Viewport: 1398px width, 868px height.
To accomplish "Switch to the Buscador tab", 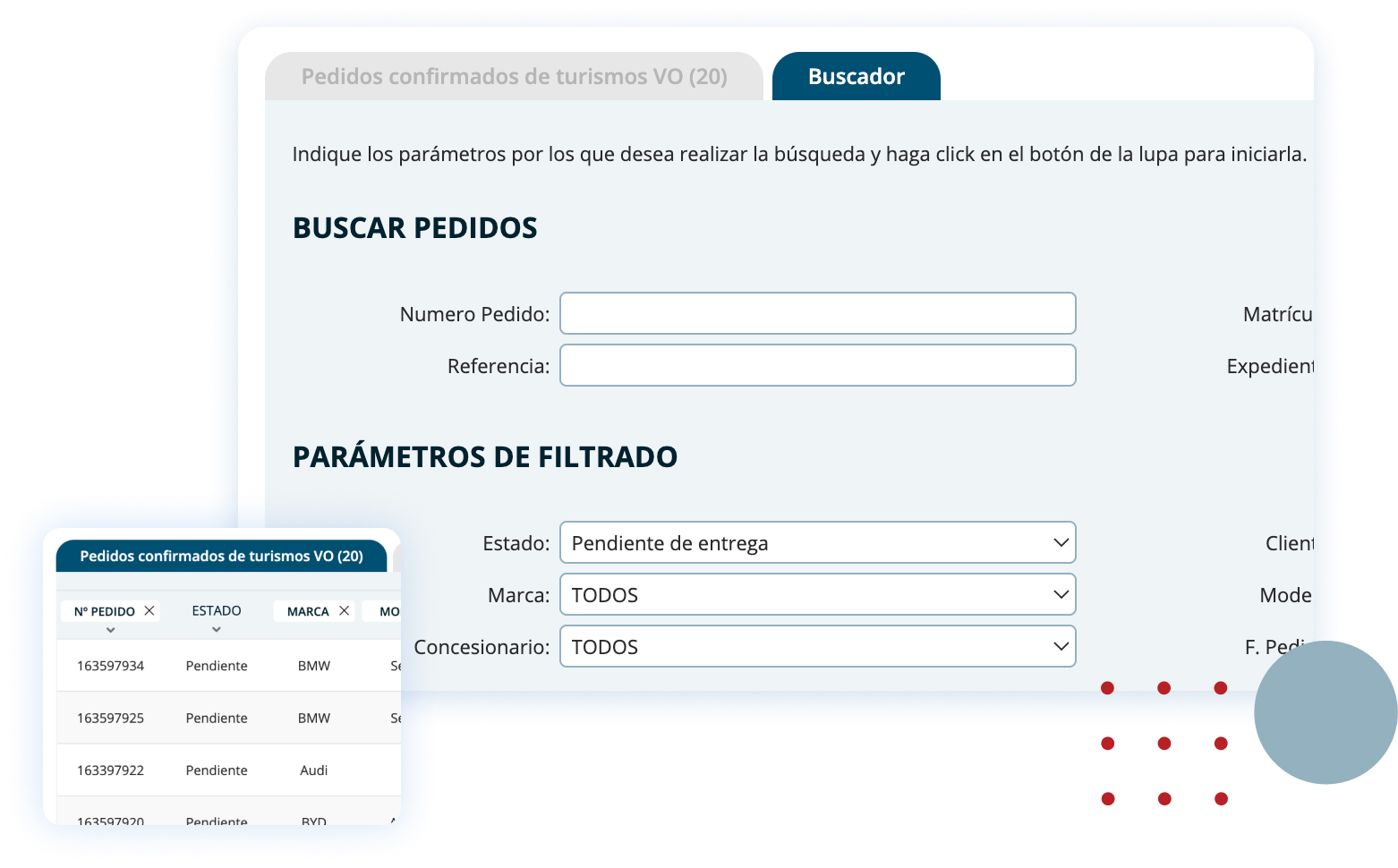I will click(x=856, y=77).
